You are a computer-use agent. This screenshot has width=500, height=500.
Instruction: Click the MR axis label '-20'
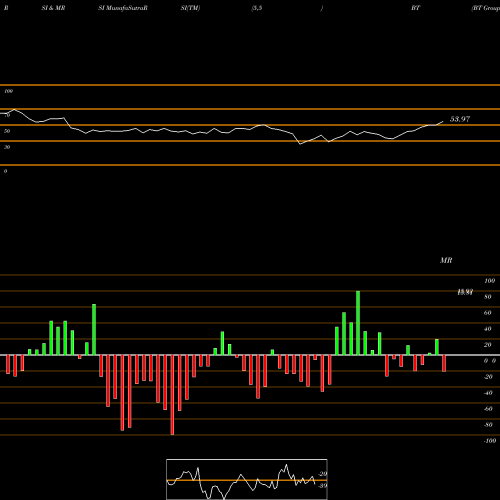coord(488,377)
